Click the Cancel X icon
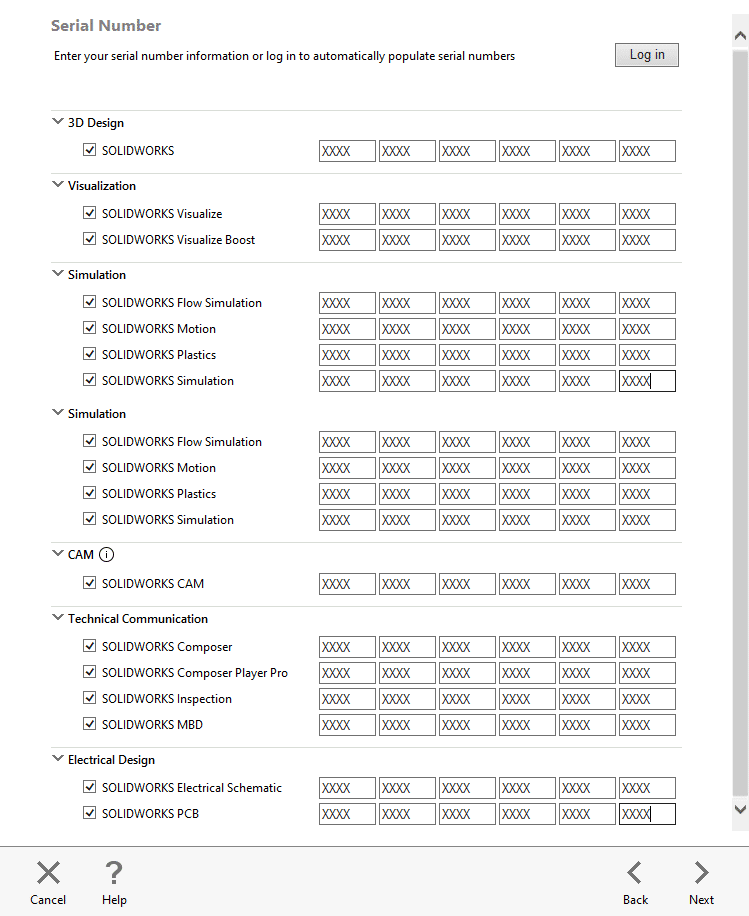Screen dimensions: 749x916 pos(48,873)
